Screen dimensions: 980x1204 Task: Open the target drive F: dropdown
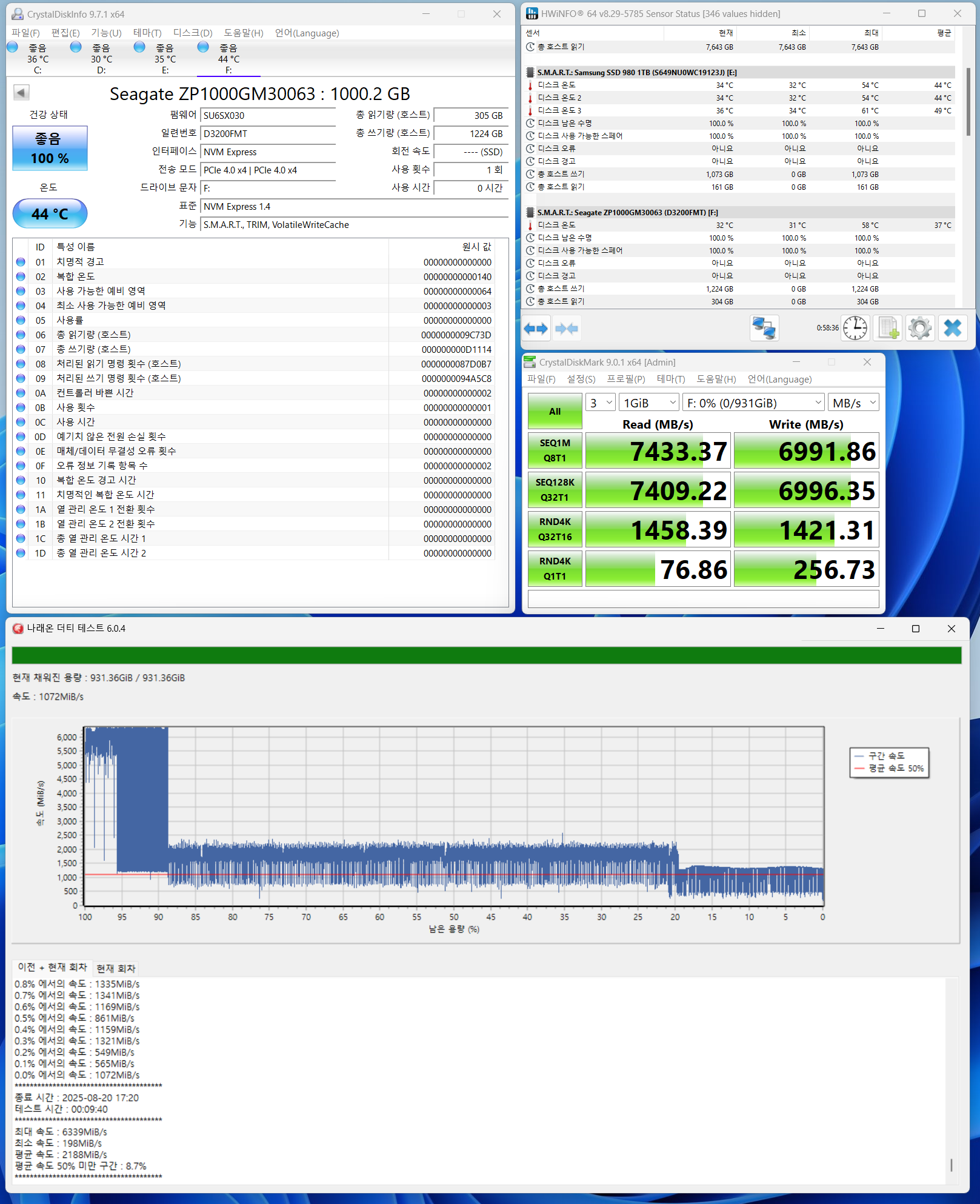[753, 403]
